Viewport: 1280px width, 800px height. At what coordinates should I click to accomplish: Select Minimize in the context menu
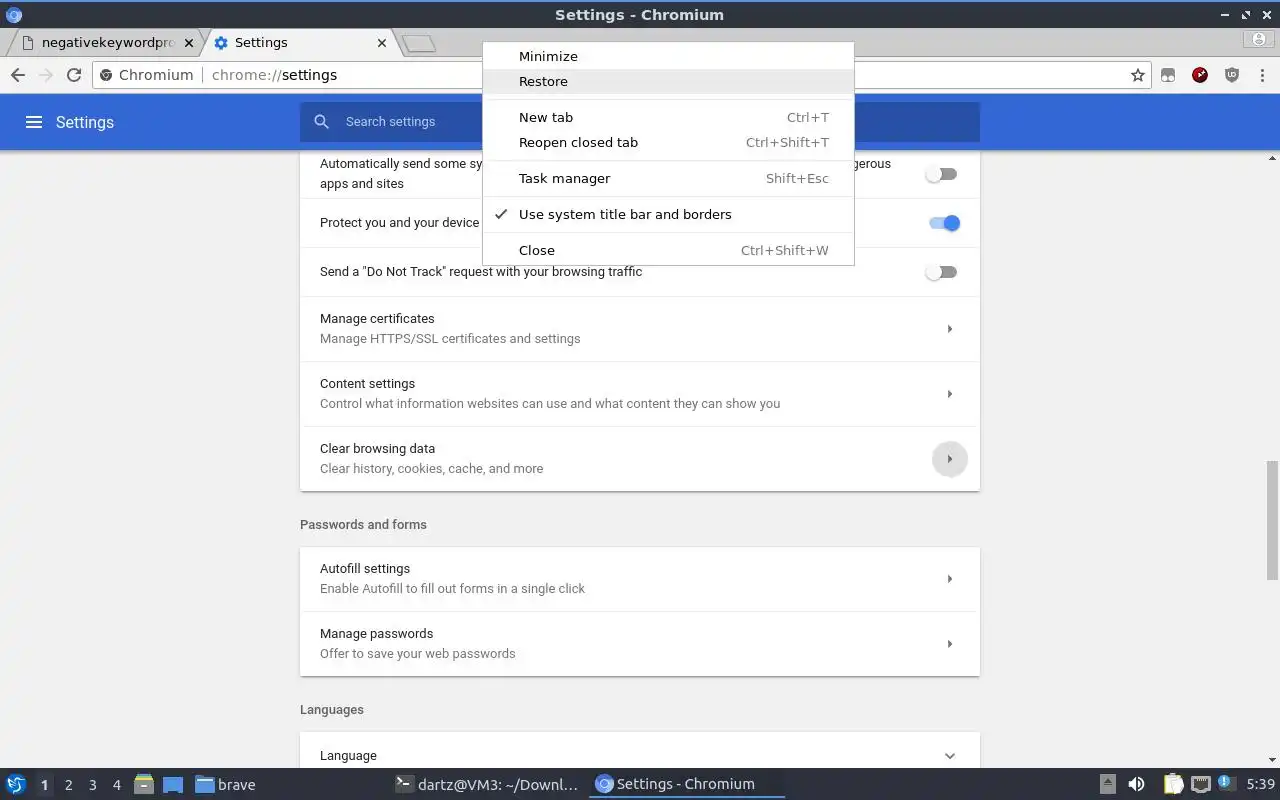(x=668, y=56)
